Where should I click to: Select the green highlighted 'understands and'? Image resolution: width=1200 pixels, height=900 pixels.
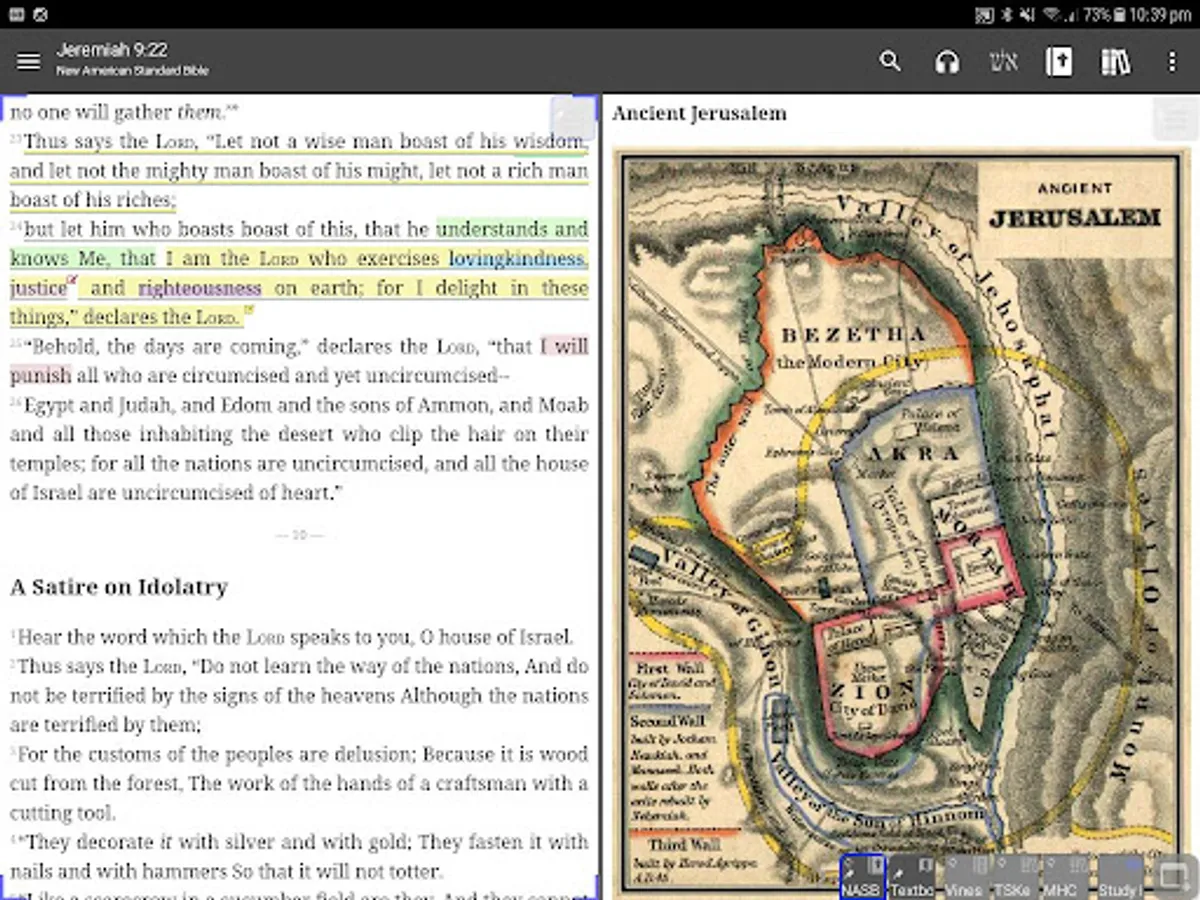513,229
